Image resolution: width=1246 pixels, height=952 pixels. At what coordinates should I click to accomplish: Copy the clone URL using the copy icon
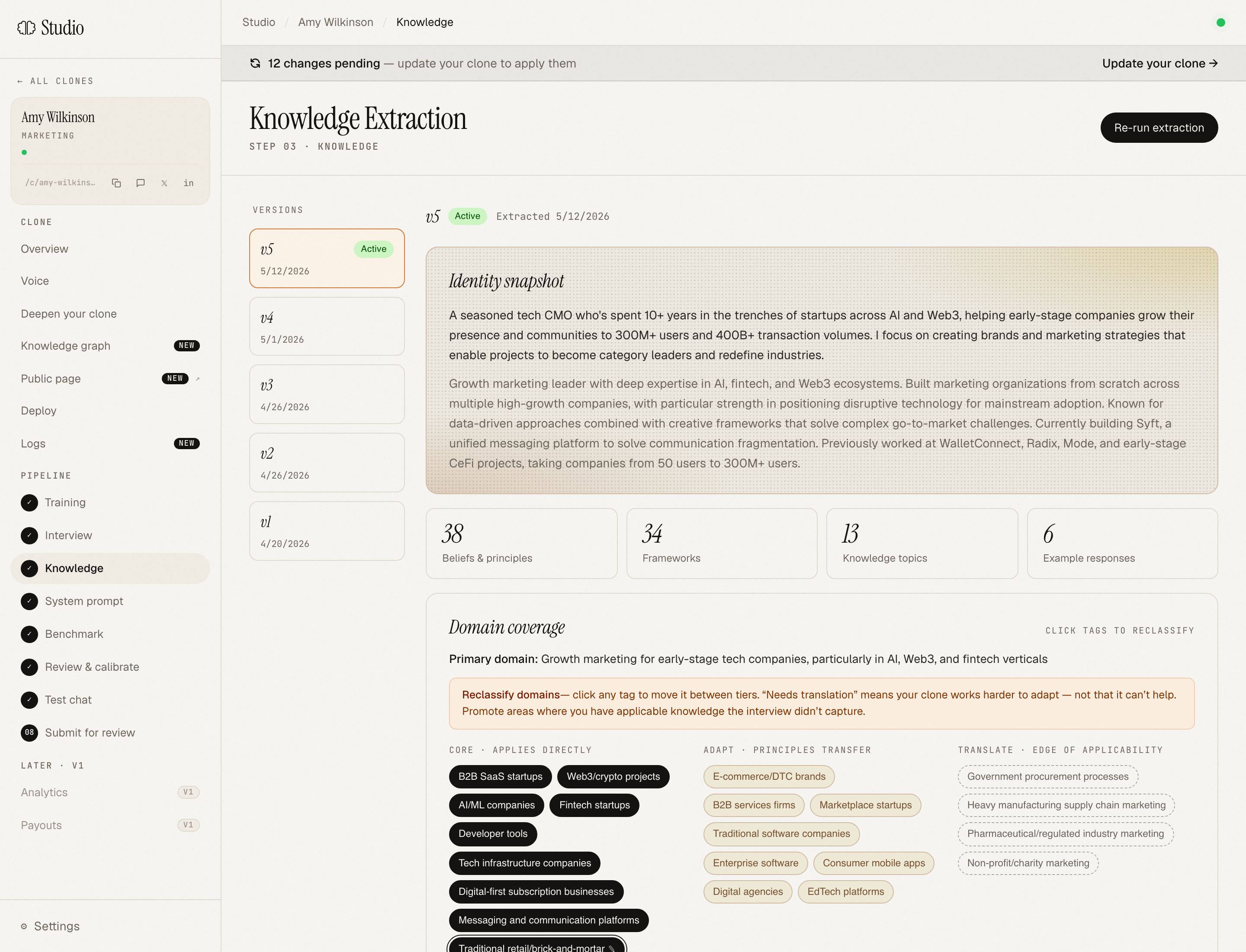(x=116, y=183)
